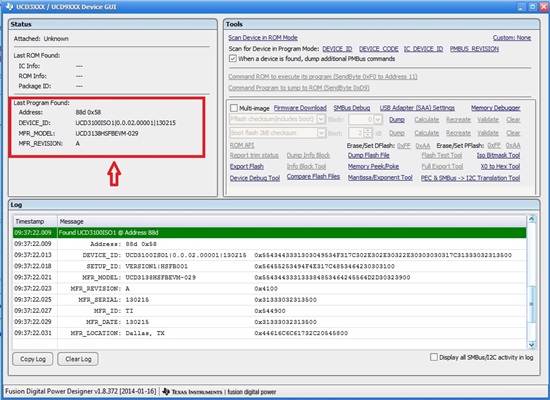The width and height of the screenshot is (550, 400).
Task: Open Memory Peek/Poke
Action: 373,166
